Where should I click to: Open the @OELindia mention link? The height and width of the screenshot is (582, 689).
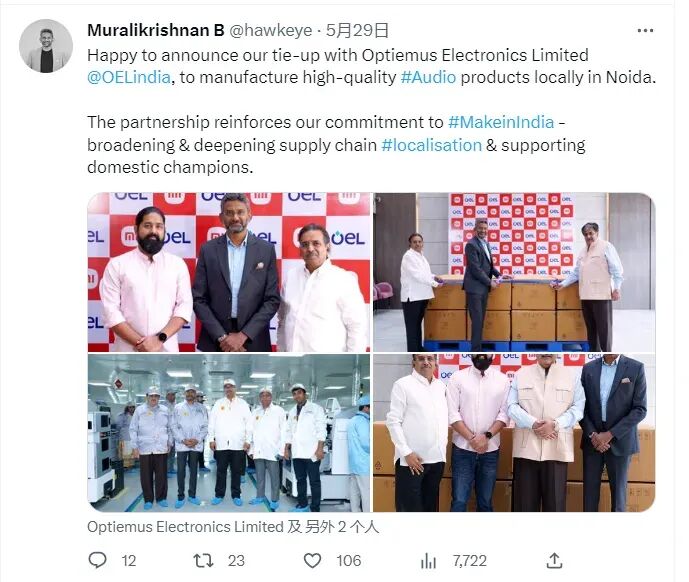[x=129, y=77]
